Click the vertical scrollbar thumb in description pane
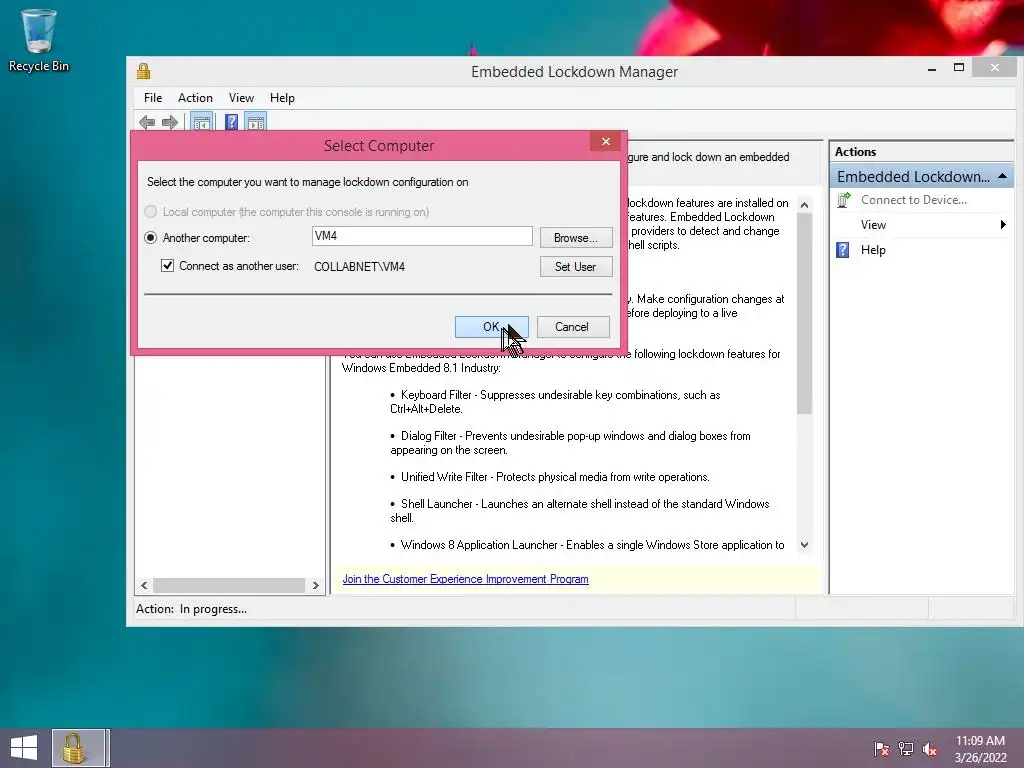The width and height of the screenshot is (1024, 768). 805,313
